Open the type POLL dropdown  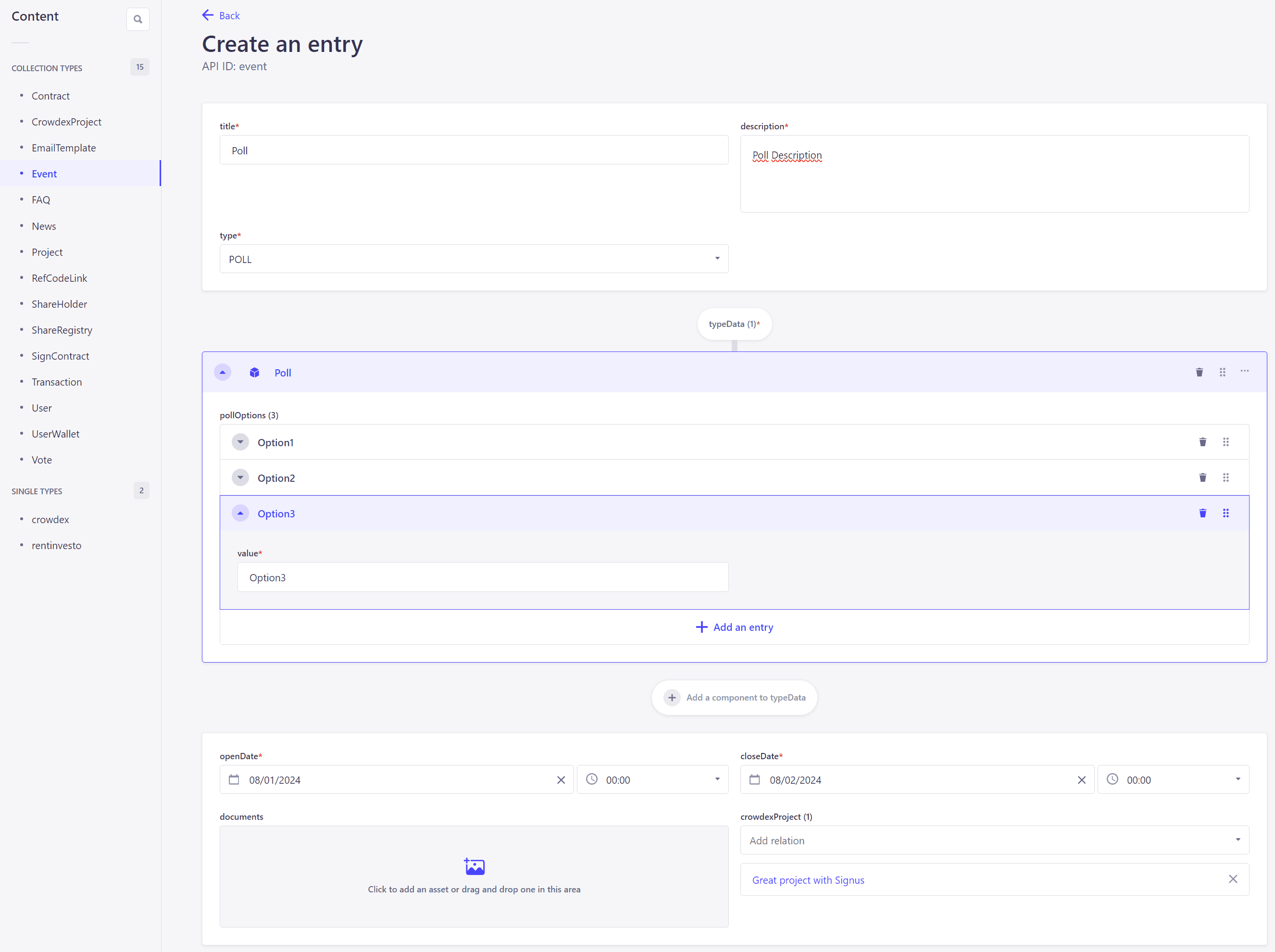click(x=474, y=259)
